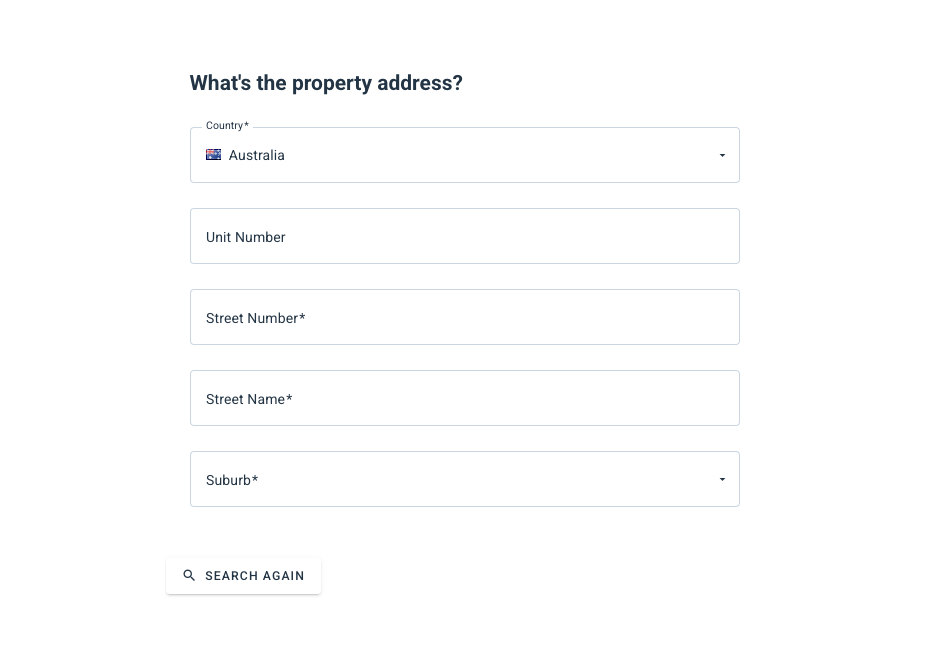Click the magnifying glass search icon
The image size is (932, 657).
click(189, 576)
